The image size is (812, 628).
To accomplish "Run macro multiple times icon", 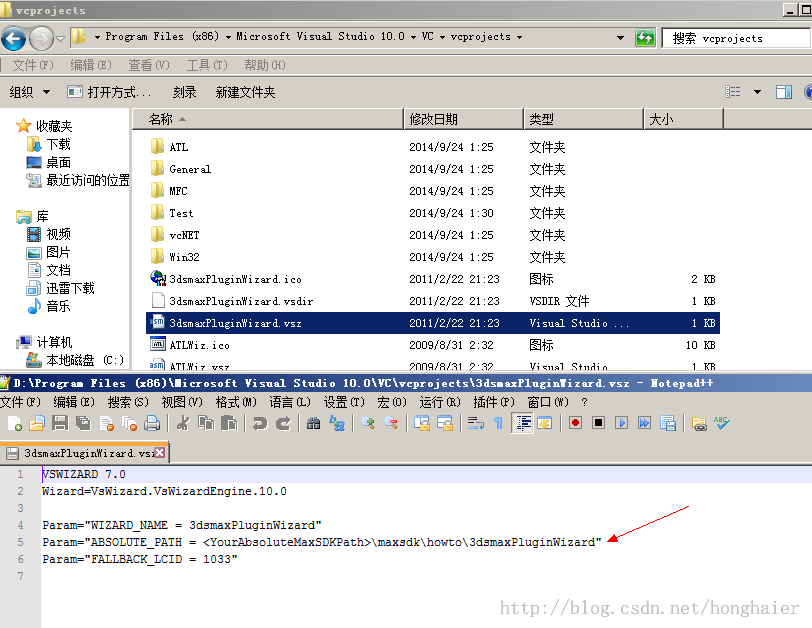I will (644, 423).
